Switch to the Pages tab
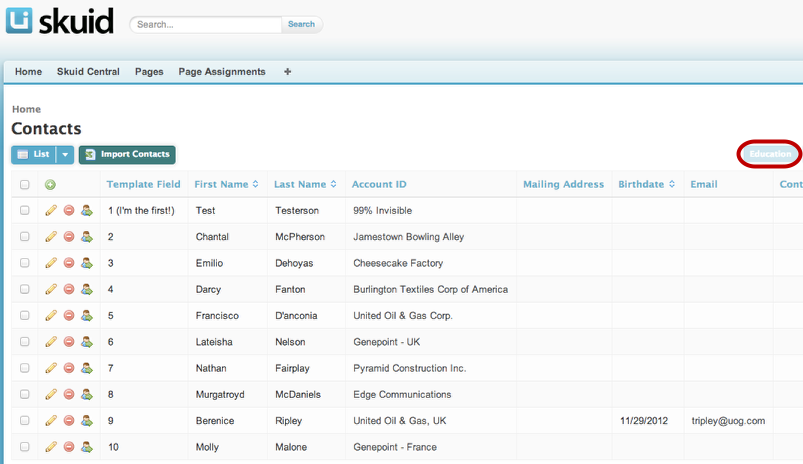 click(149, 72)
